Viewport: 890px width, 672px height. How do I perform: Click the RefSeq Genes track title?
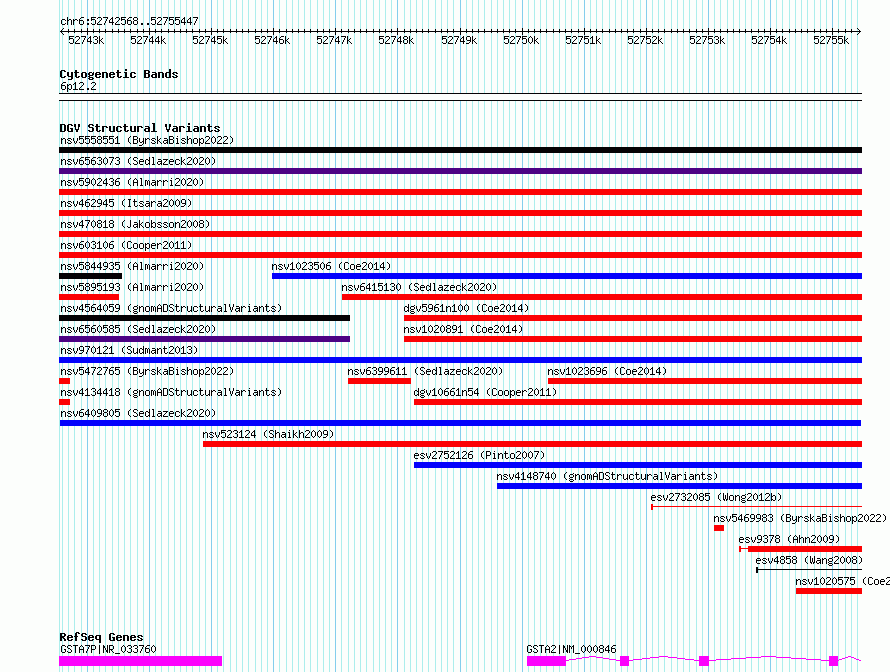[101, 637]
